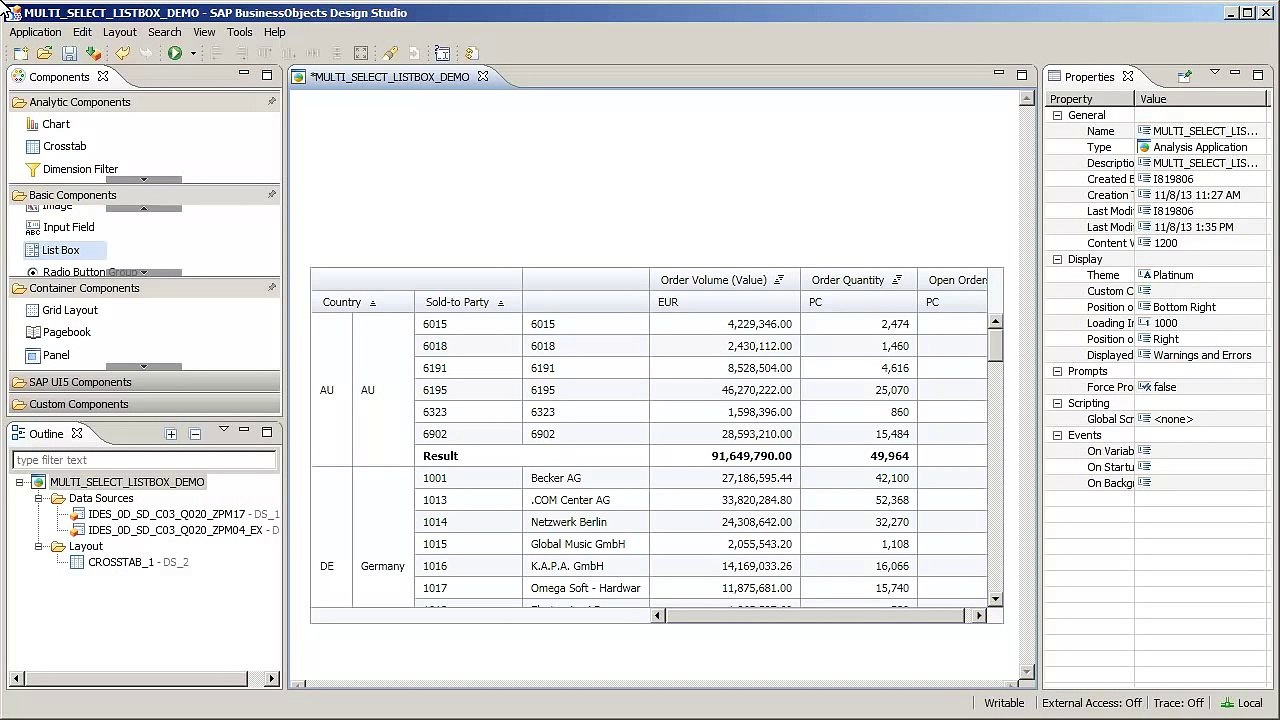Viewport: 1280px width, 720px height.
Task: Undo with the yellow back-arrow icon
Action: (x=122, y=53)
